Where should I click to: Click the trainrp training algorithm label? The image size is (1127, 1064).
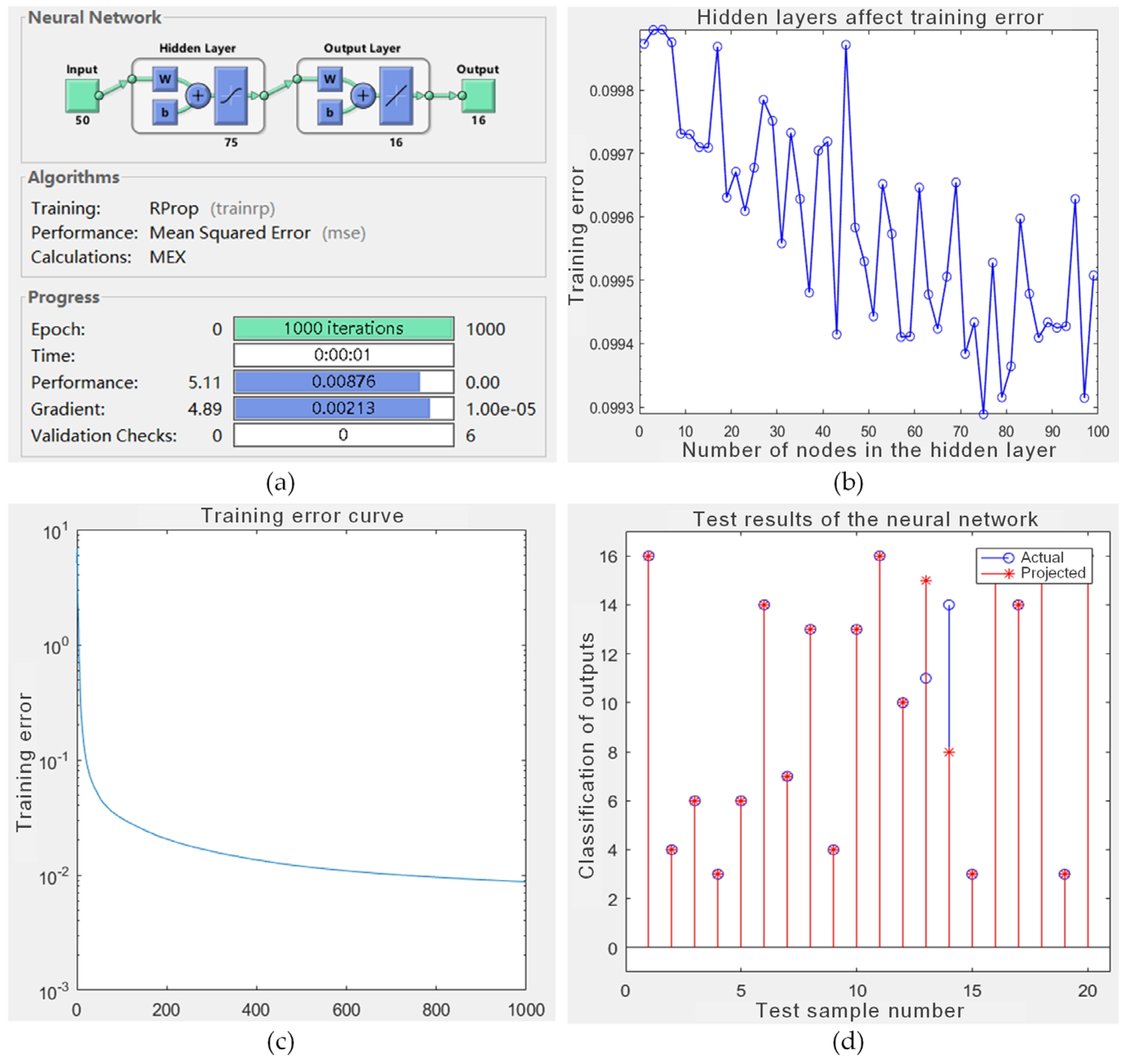coord(242,209)
